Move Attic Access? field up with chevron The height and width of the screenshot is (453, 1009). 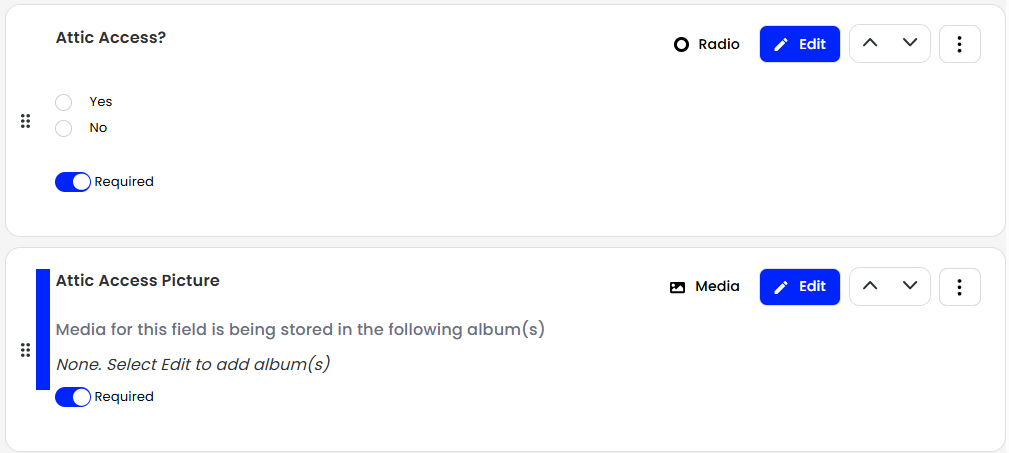[x=870, y=43]
